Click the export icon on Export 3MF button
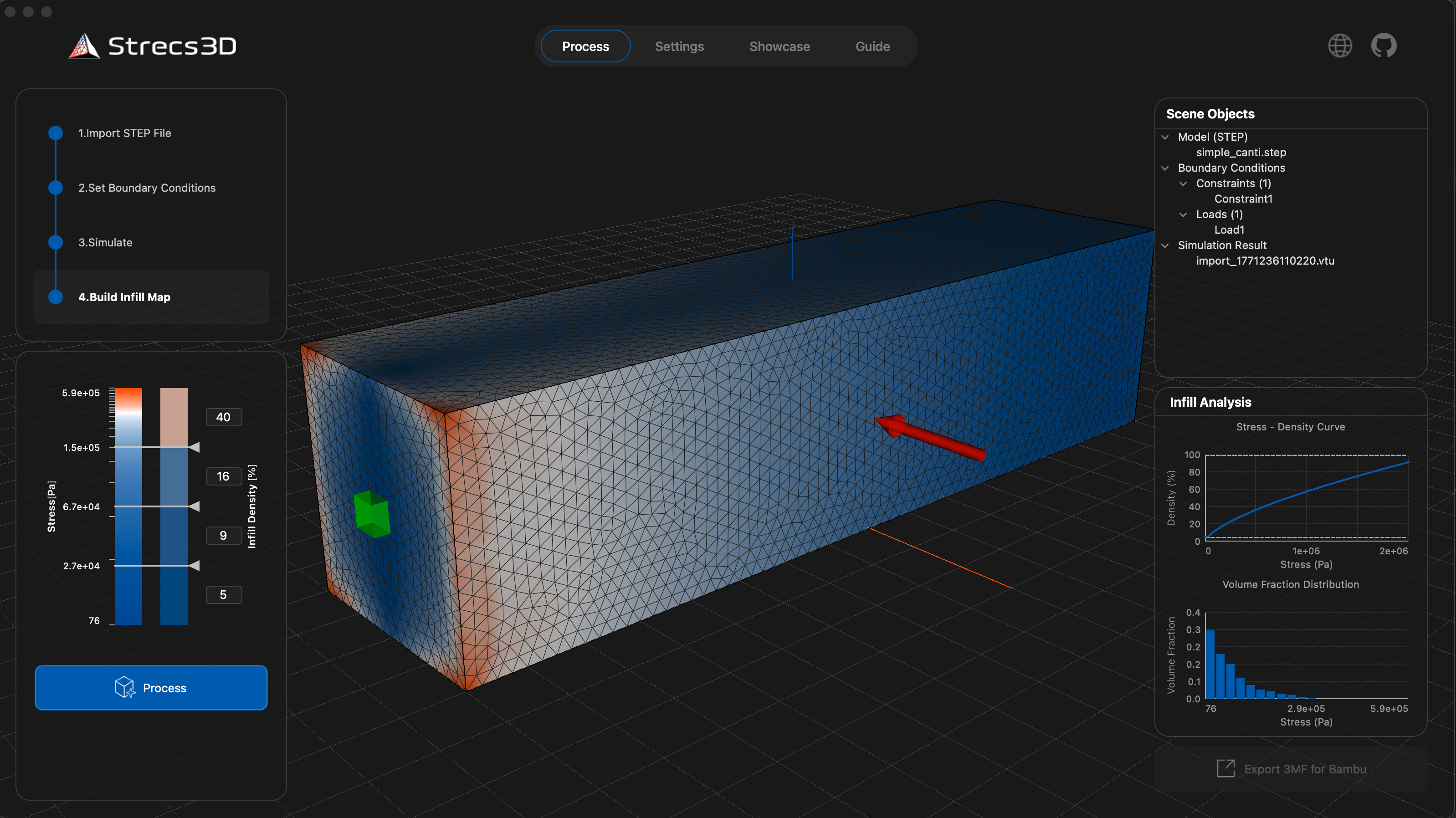1456x818 pixels. (x=1226, y=768)
